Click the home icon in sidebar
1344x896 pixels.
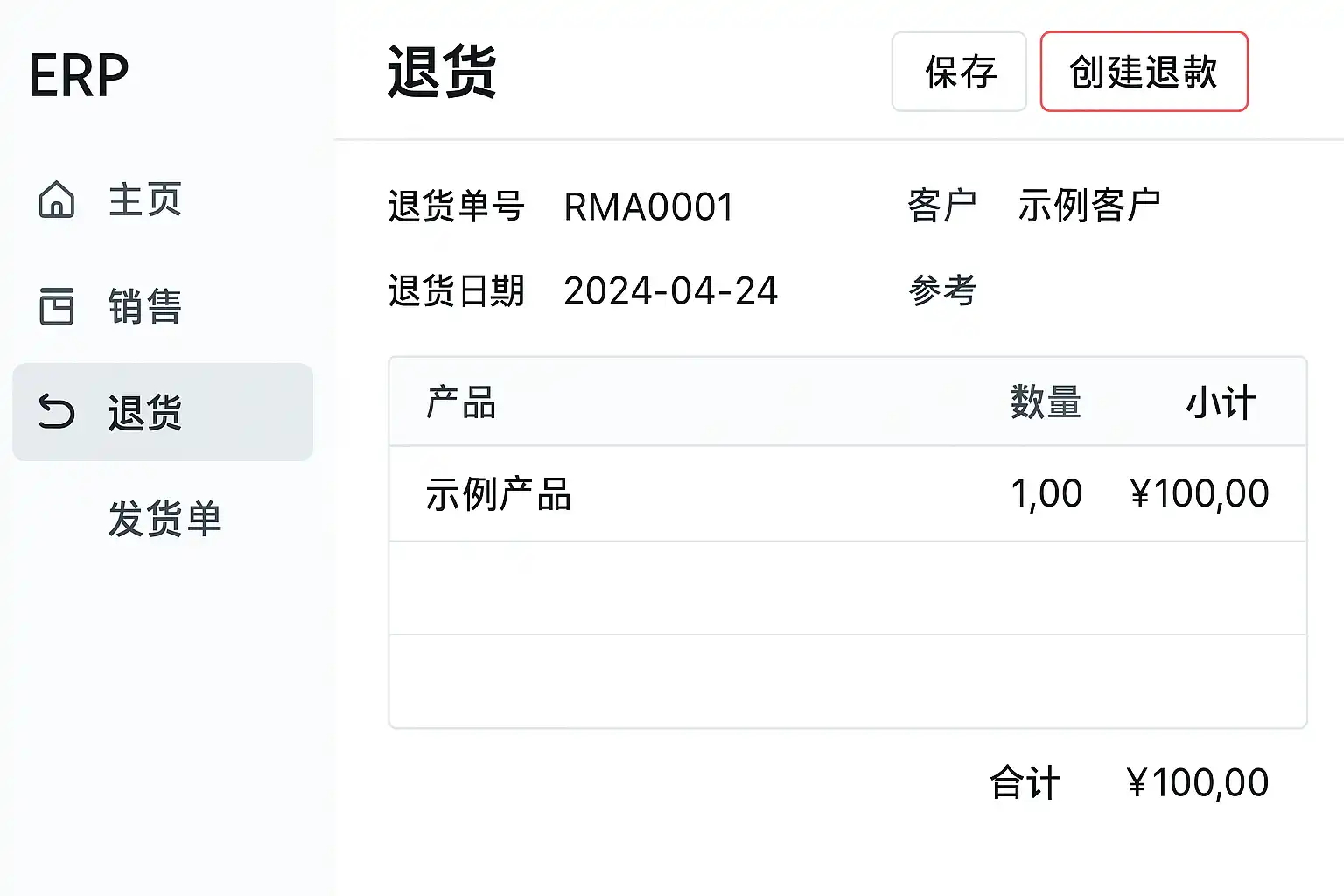pos(57,199)
